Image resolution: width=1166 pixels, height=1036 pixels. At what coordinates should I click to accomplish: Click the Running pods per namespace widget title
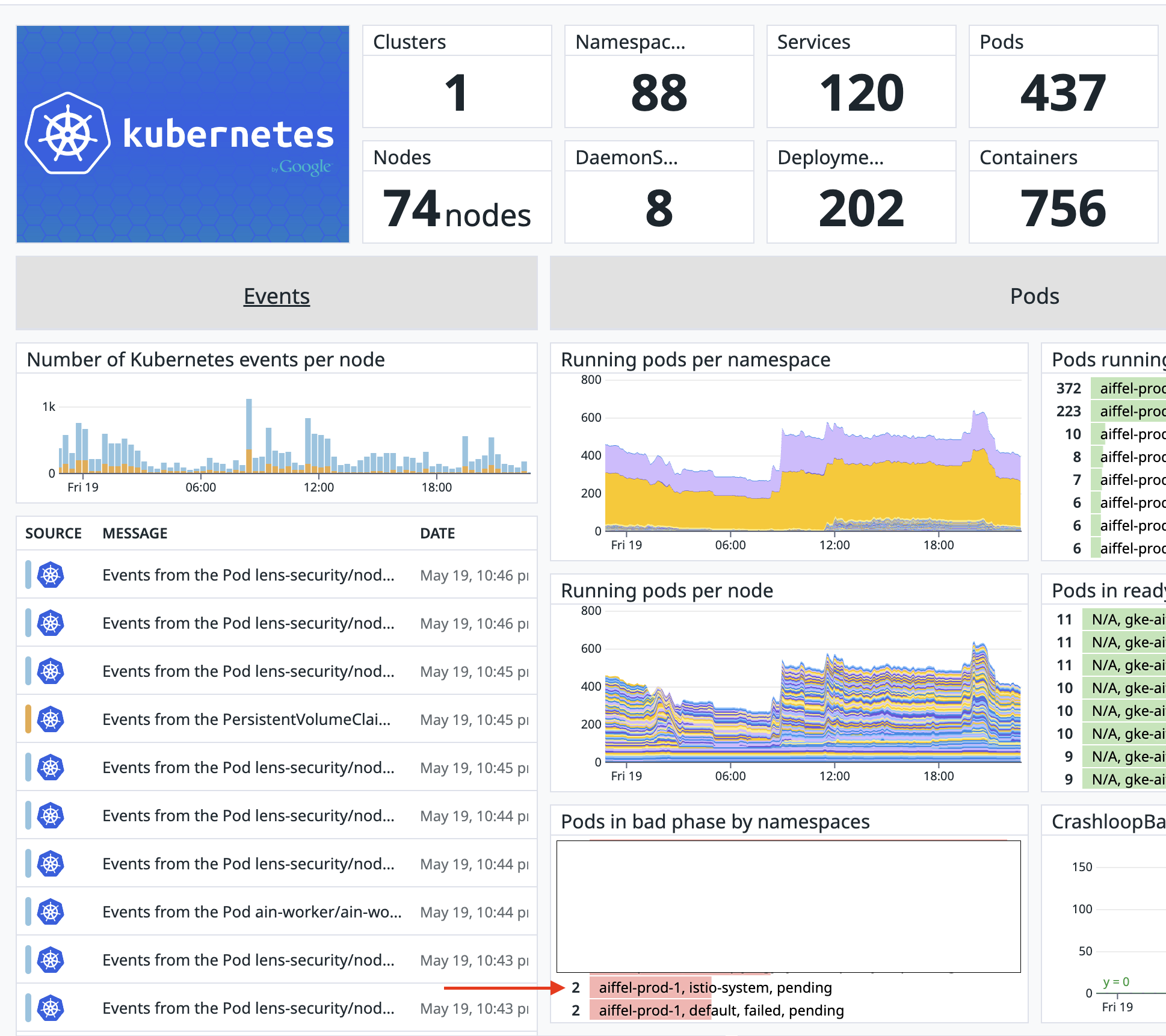[696, 359]
